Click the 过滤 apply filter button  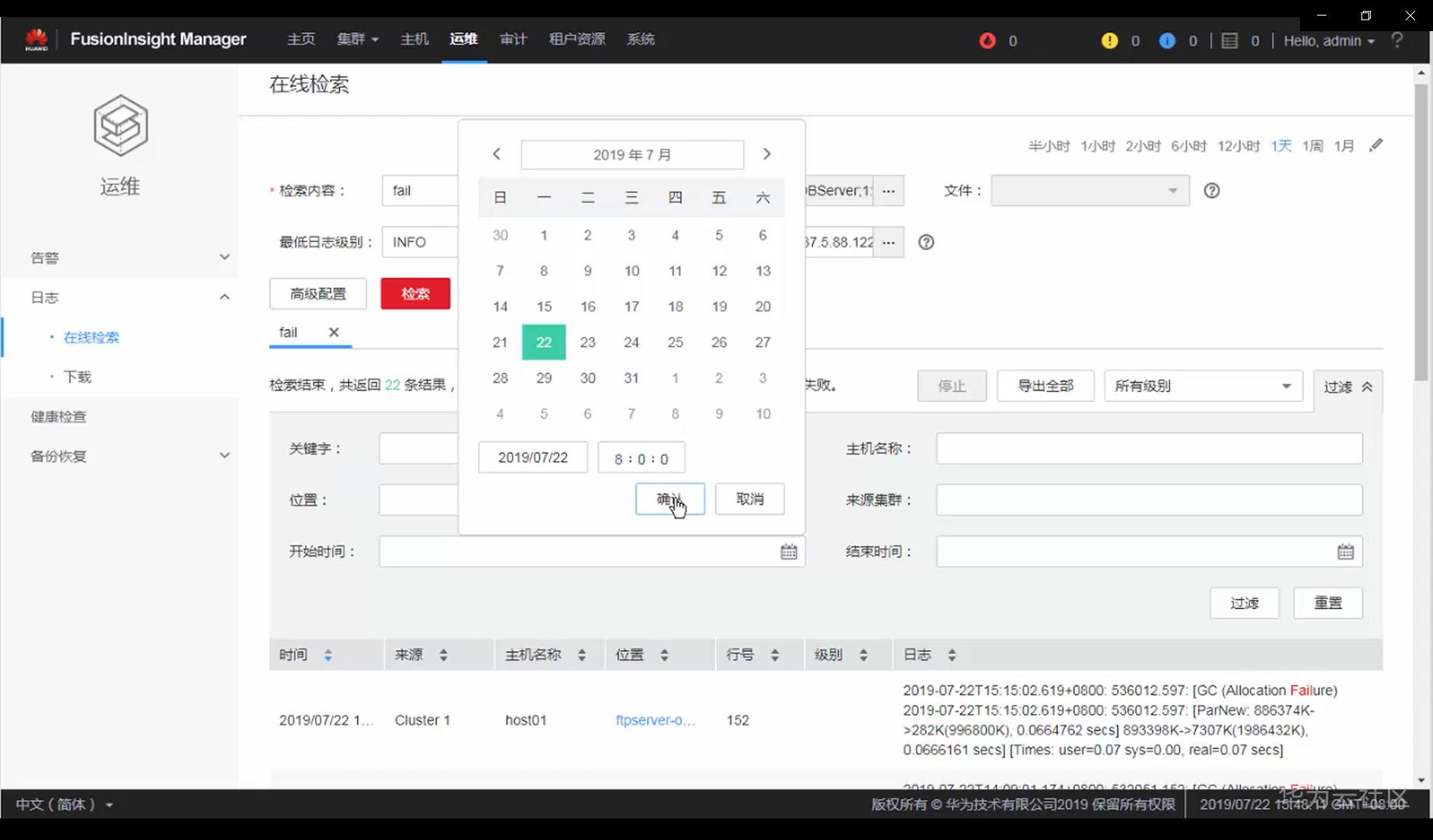pos(1245,603)
